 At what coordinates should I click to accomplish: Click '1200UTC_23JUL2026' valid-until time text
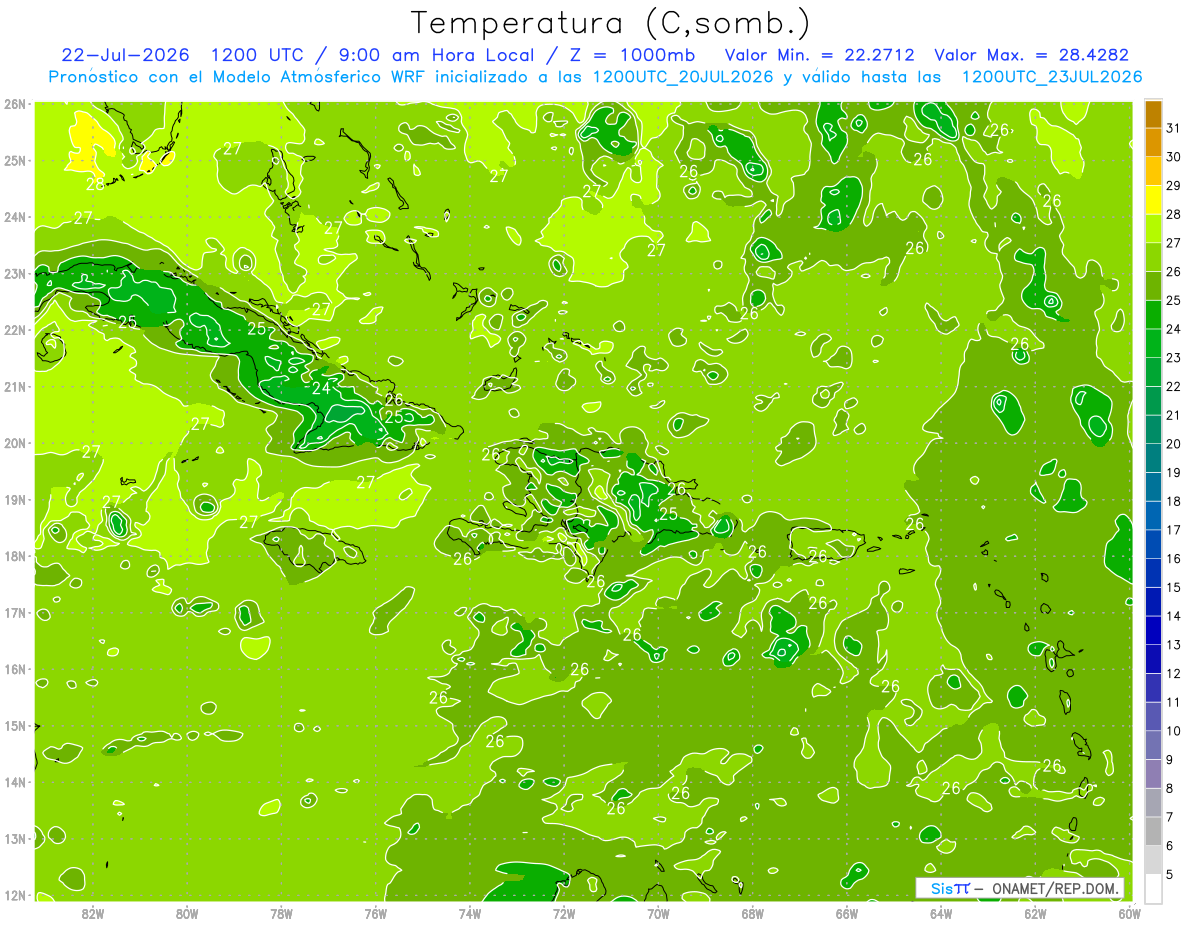point(1051,77)
